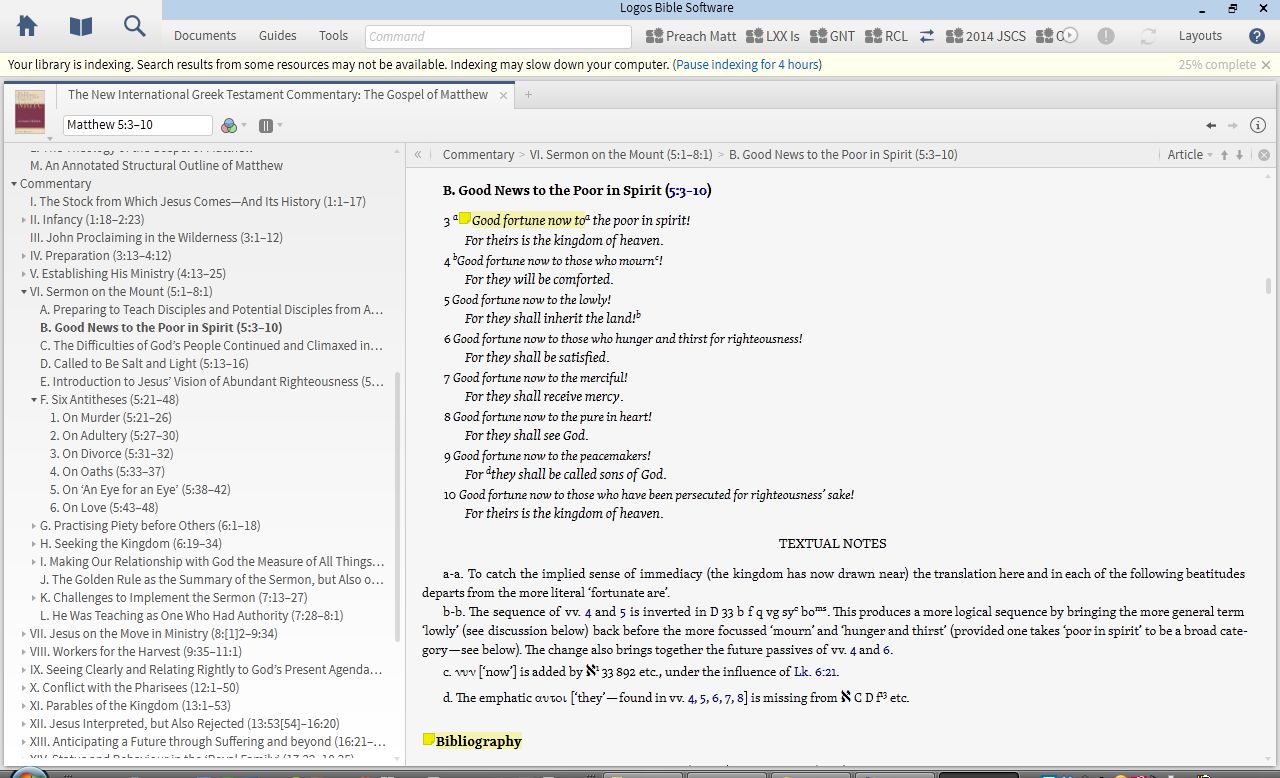Open the Preach Matt layout shortcut
1280x778 pixels.
click(691, 36)
